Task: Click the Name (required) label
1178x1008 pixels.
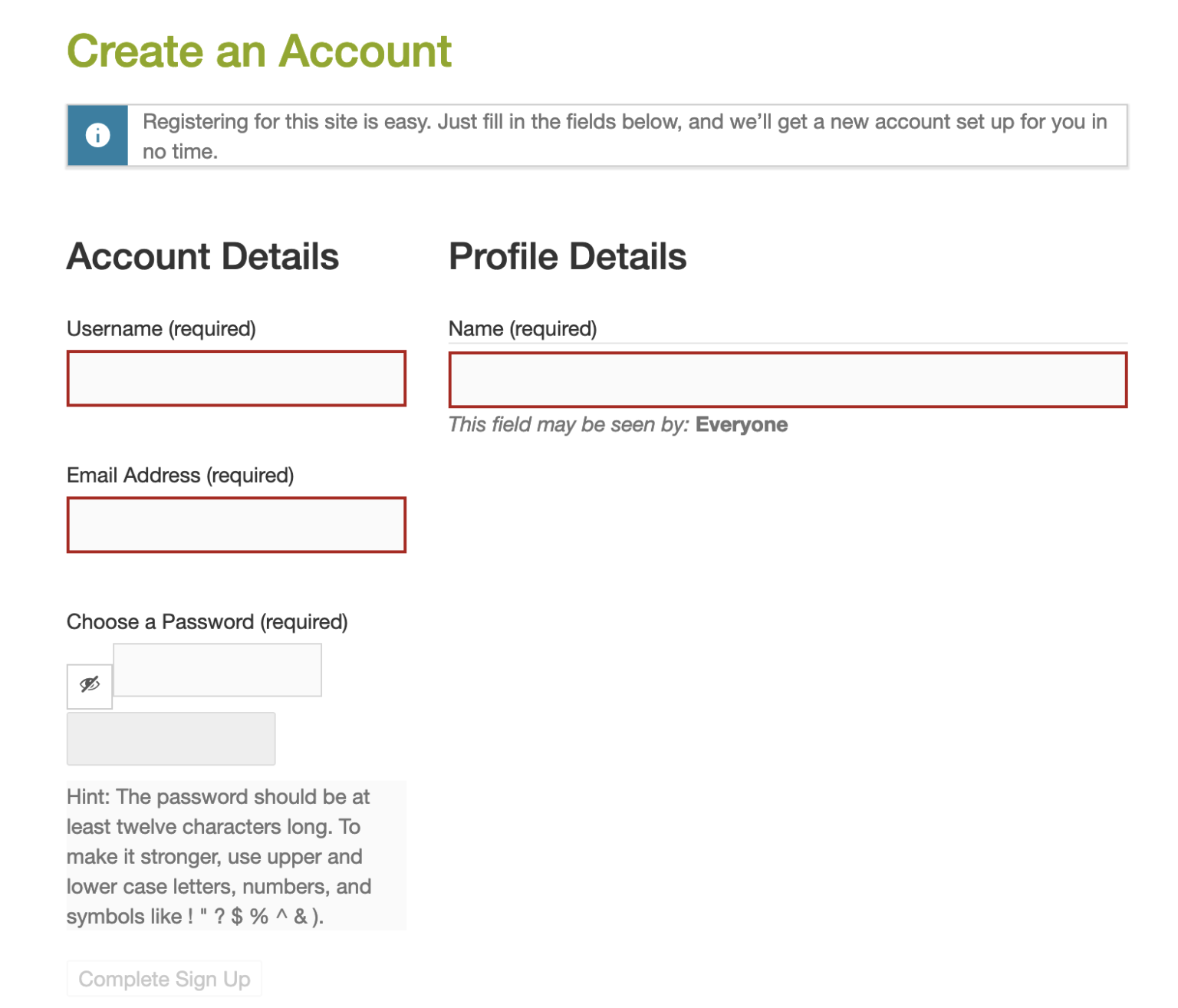Action: click(522, 329)
